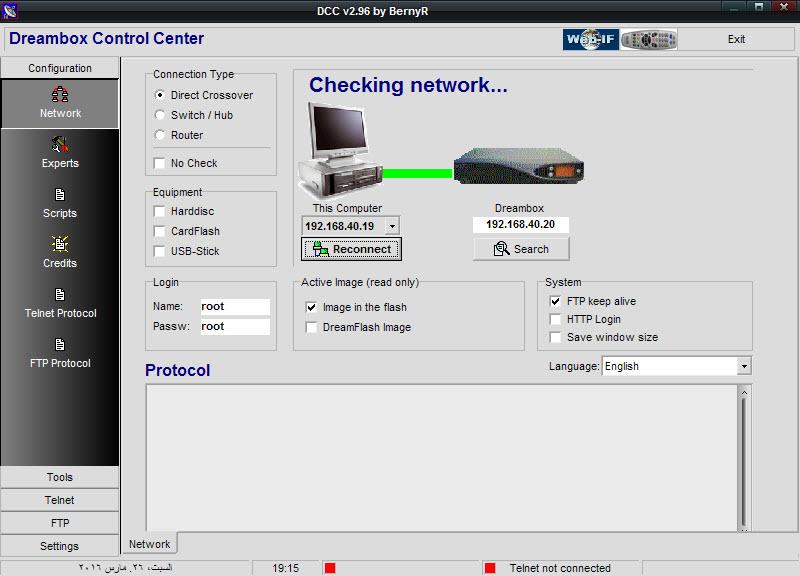
Task: Open the Telnet sidebar group
Action: coord(60,500)
